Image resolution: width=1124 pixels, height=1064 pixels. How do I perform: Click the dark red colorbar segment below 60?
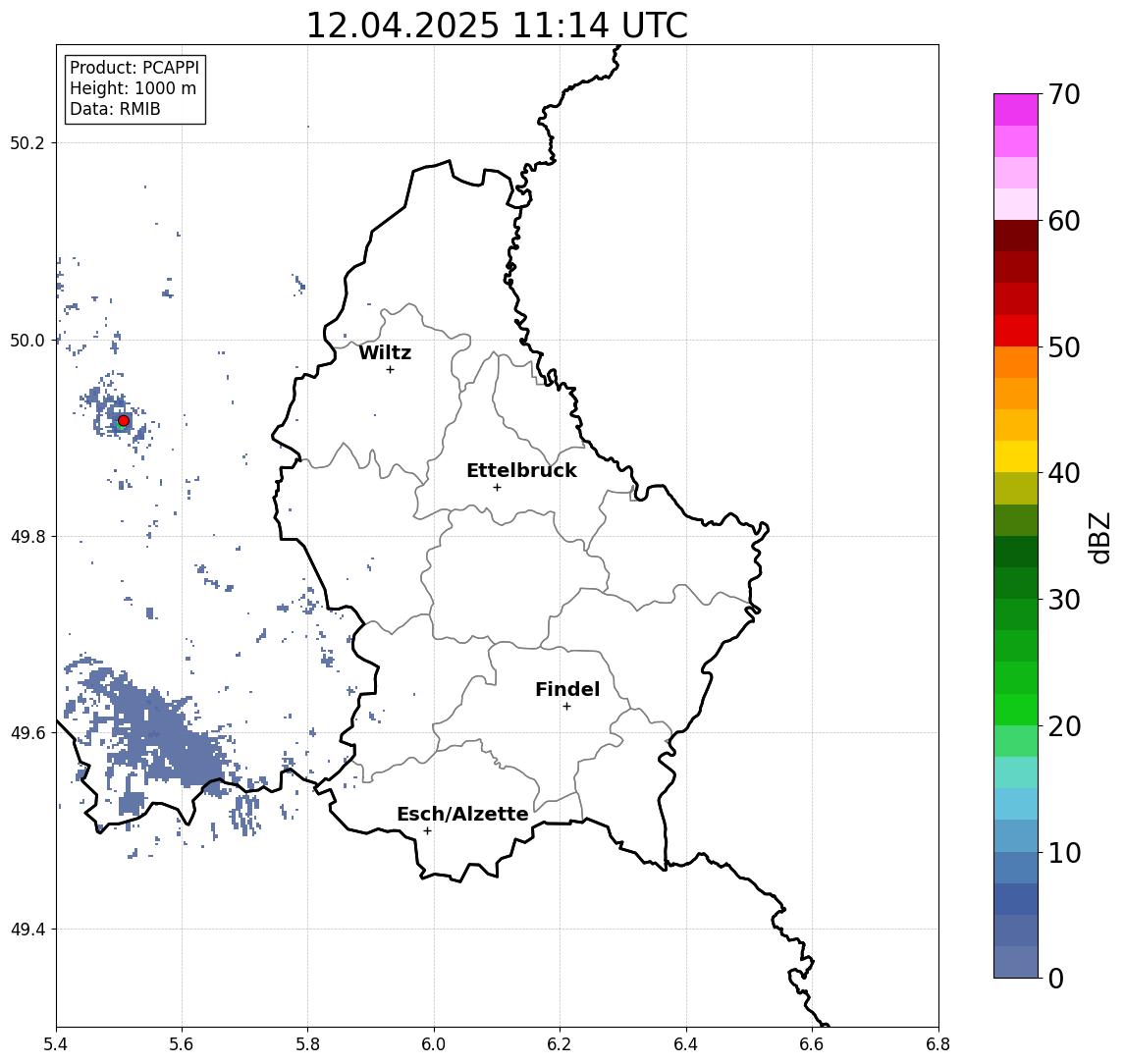1016,236
